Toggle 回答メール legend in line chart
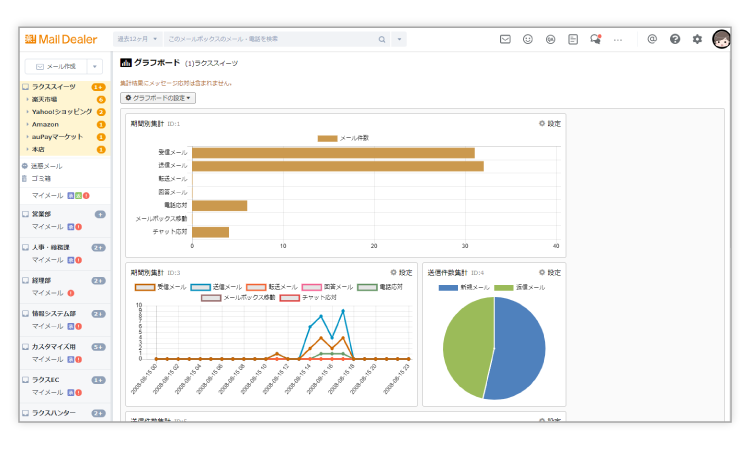This screenshot has height=450, width=750. click(x=327, y=287)
